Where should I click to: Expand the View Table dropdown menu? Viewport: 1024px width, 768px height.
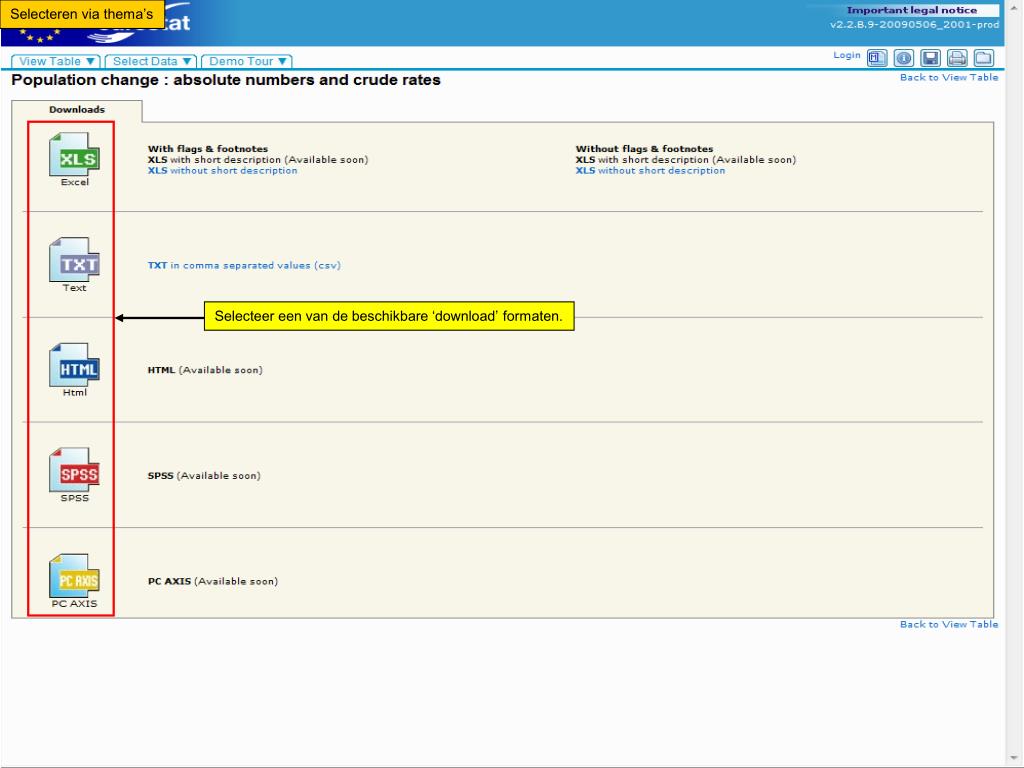[56, 61]
